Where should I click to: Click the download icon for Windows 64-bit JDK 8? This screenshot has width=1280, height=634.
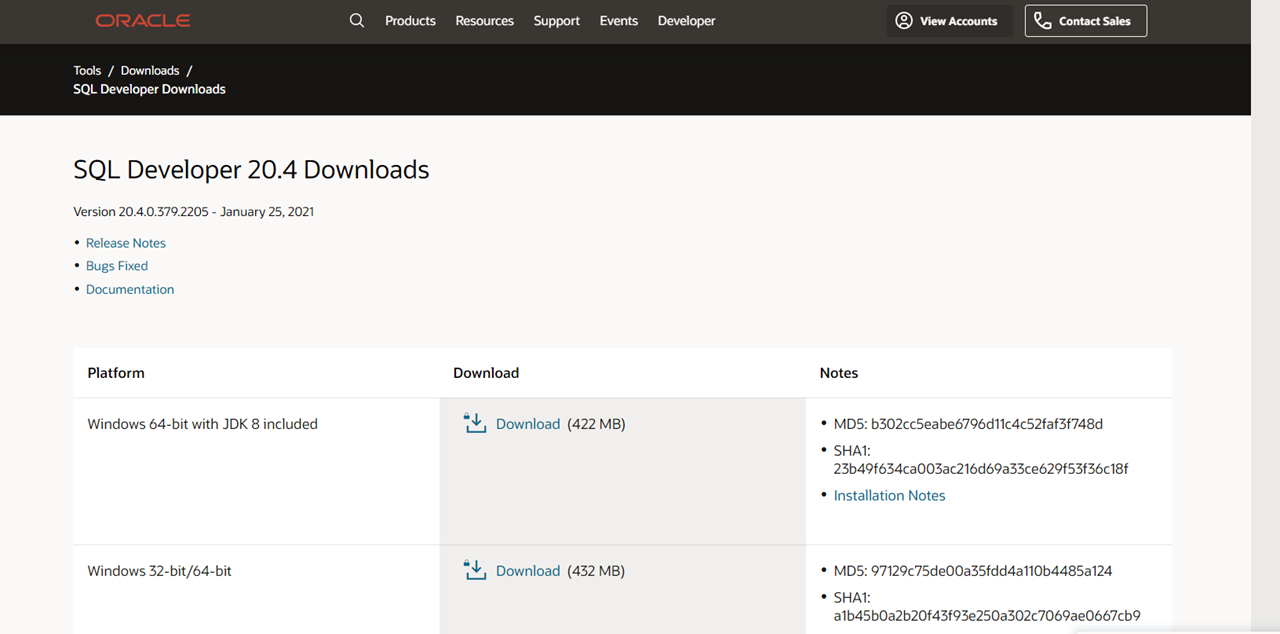pyautogui.click(x=475, y=423)
